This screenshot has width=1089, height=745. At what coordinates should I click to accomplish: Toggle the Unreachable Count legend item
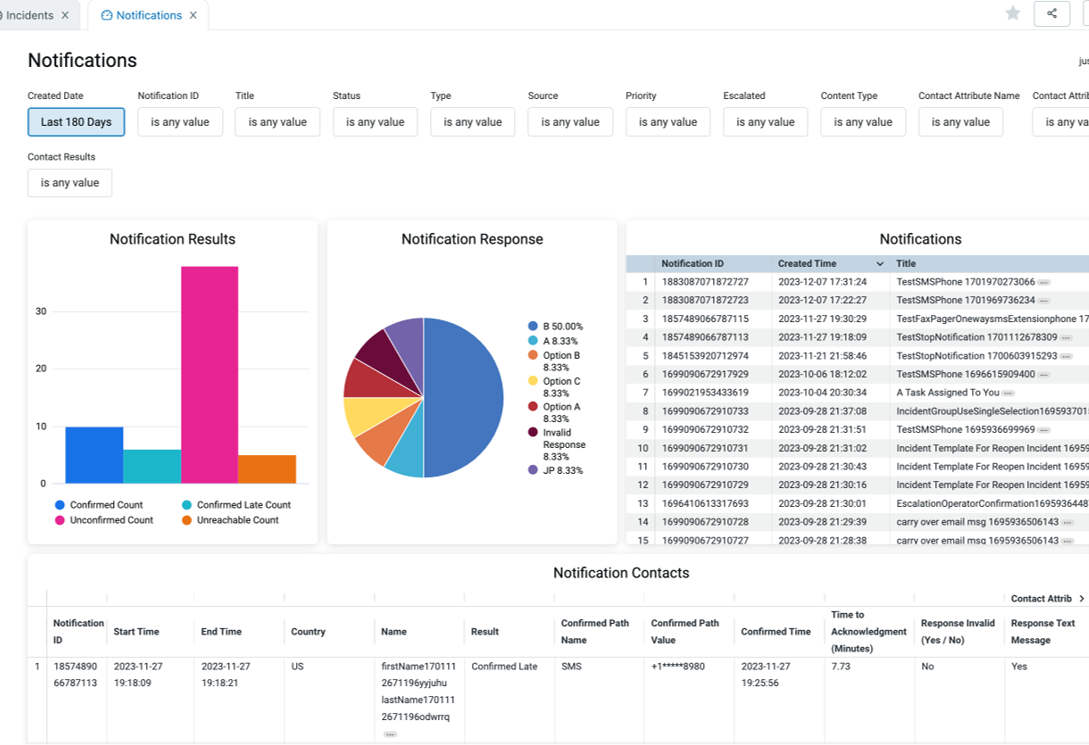pyautogui.click(x=231, y=520)
